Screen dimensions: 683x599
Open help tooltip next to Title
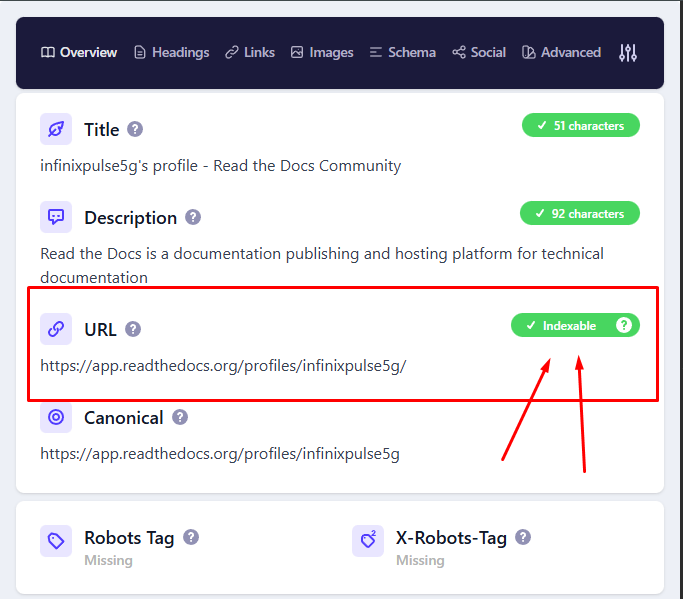pos(135,129)
